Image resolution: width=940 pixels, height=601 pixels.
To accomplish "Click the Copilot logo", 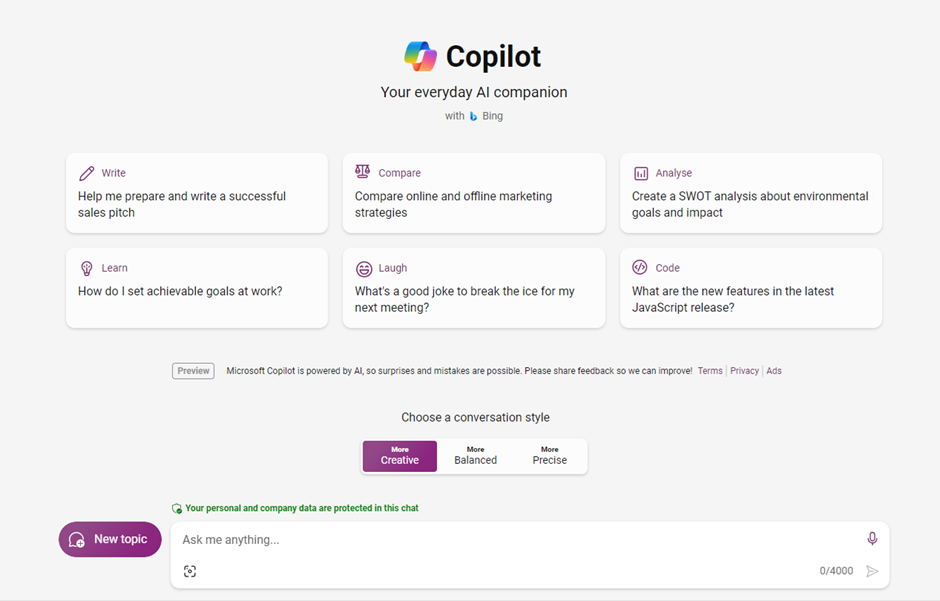I will [x=420, y=56].
